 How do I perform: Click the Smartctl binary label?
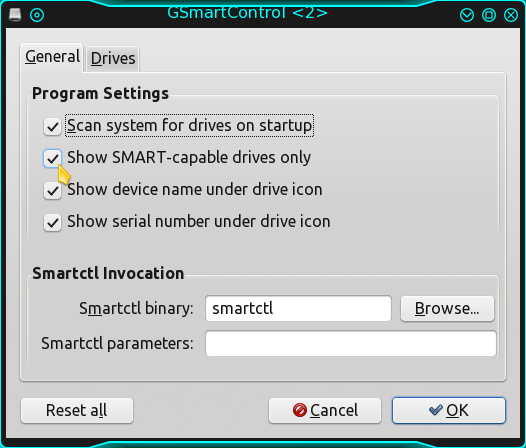click(136, 308)
